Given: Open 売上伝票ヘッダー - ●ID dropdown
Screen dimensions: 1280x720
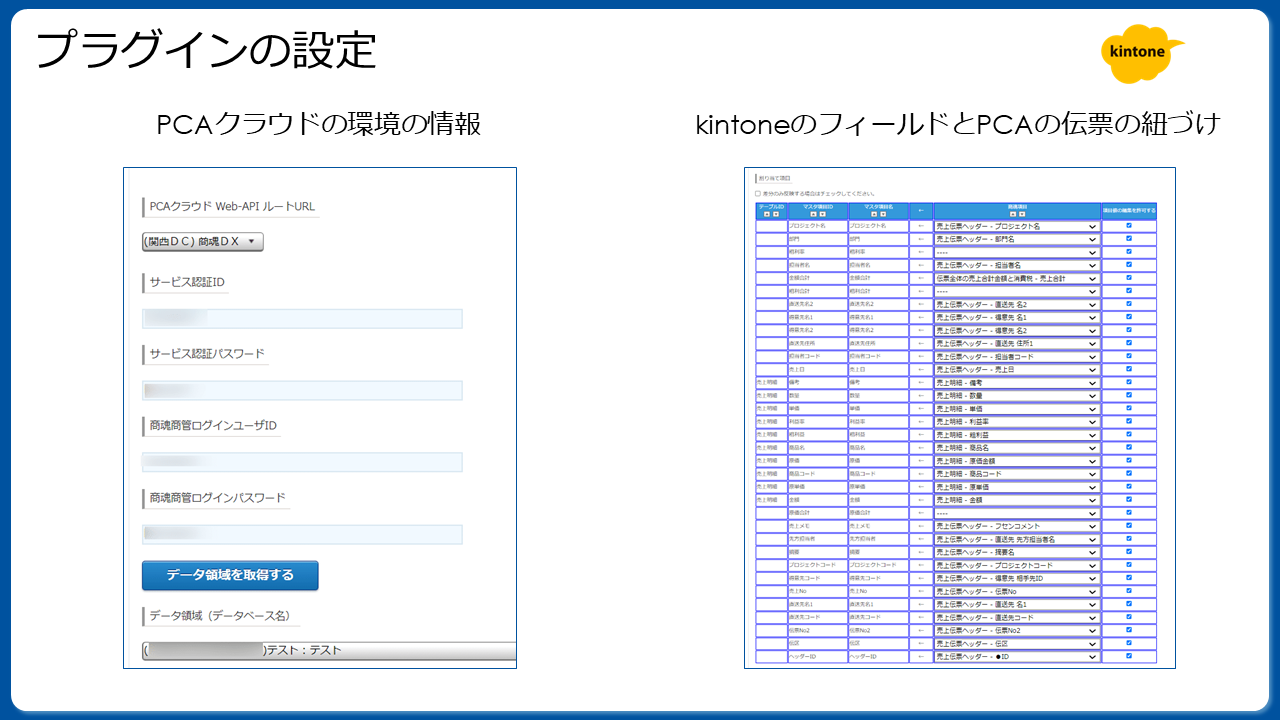Looking at the screenshot, I should [1017, 656].
